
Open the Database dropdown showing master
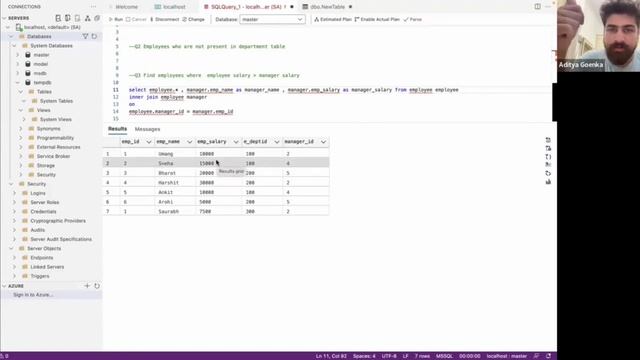[272, 19]
